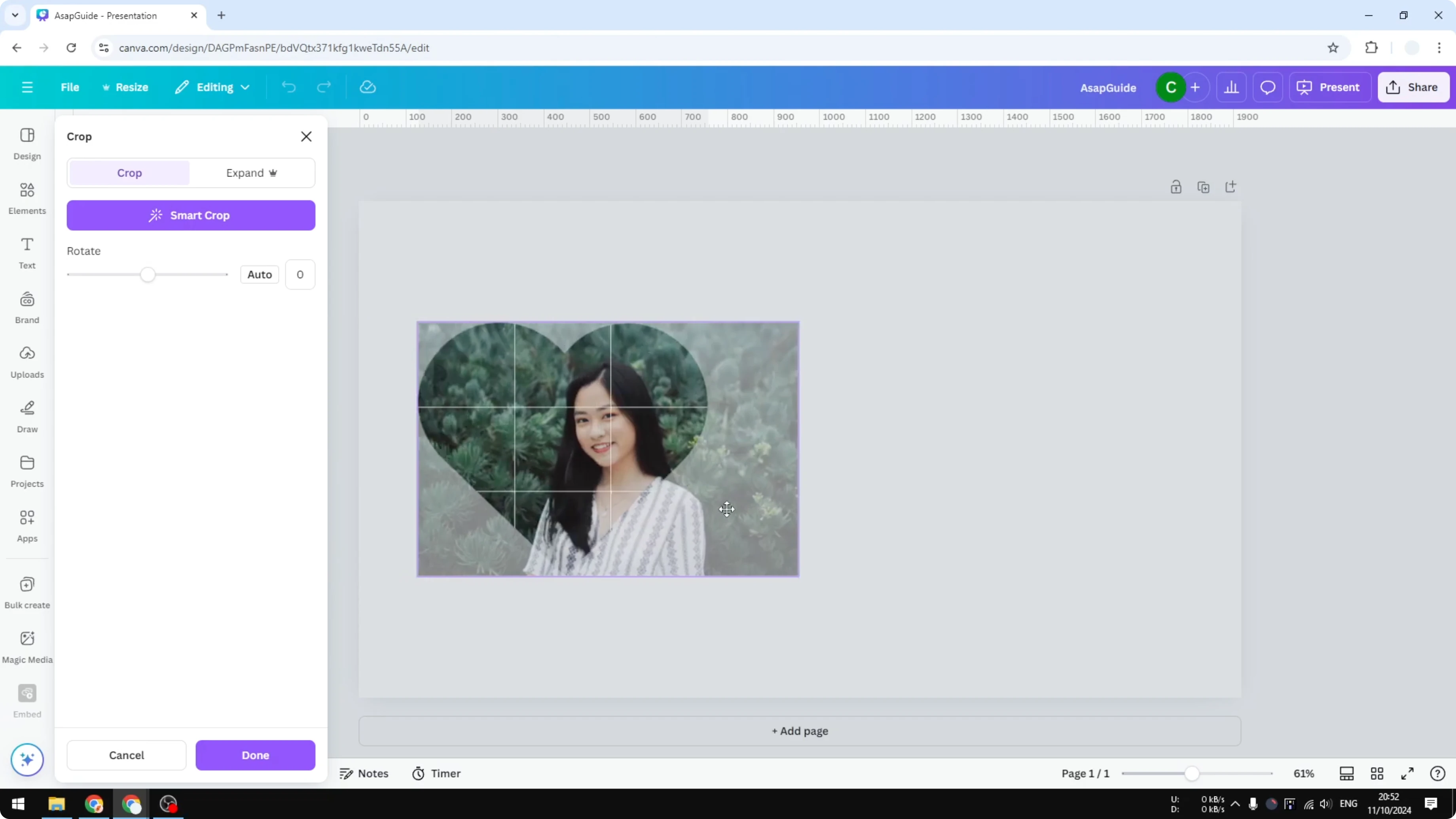The height and width of the screenshot is (819, 1456).
Task: Click the Undo icon in the toolbar
Action: pyautogui.click(x=289, y=87)
